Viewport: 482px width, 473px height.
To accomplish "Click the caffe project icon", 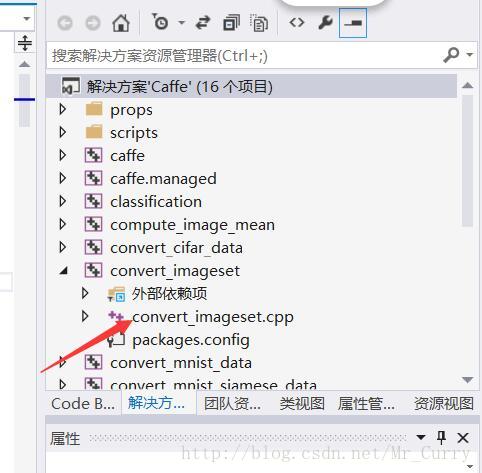I will point(94,155).
